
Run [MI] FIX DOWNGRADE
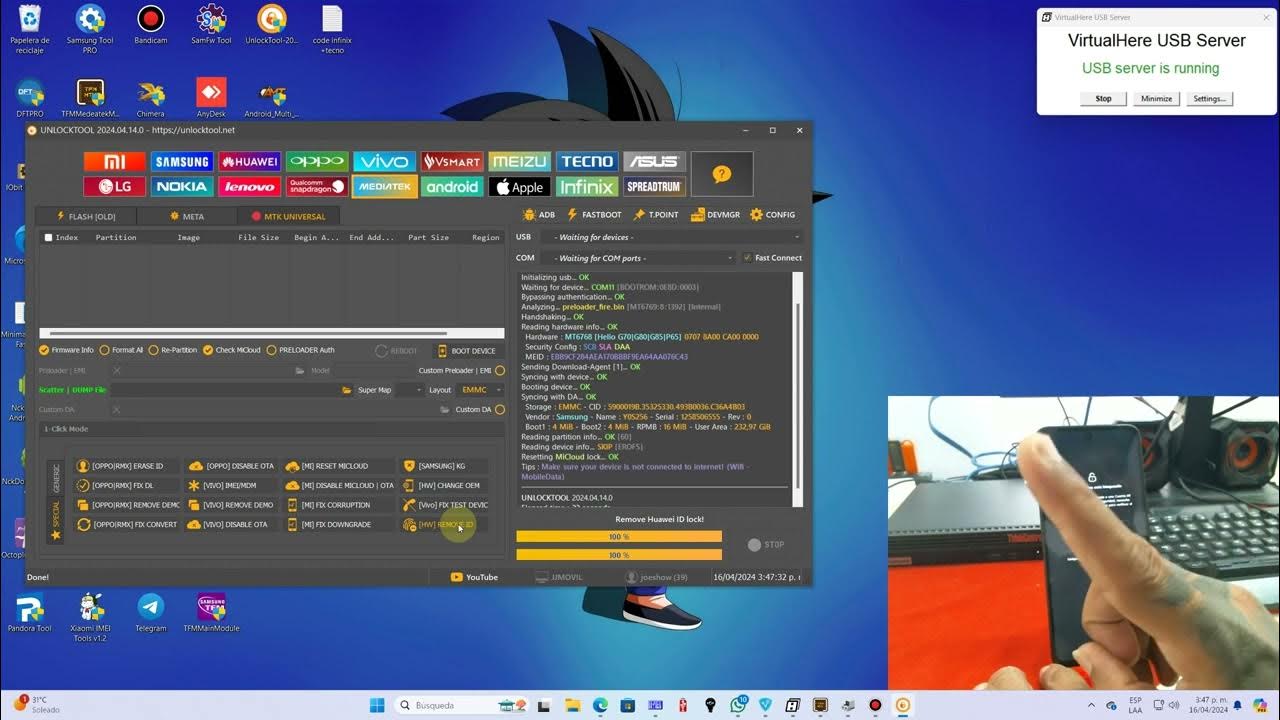(x=329, y=524)
